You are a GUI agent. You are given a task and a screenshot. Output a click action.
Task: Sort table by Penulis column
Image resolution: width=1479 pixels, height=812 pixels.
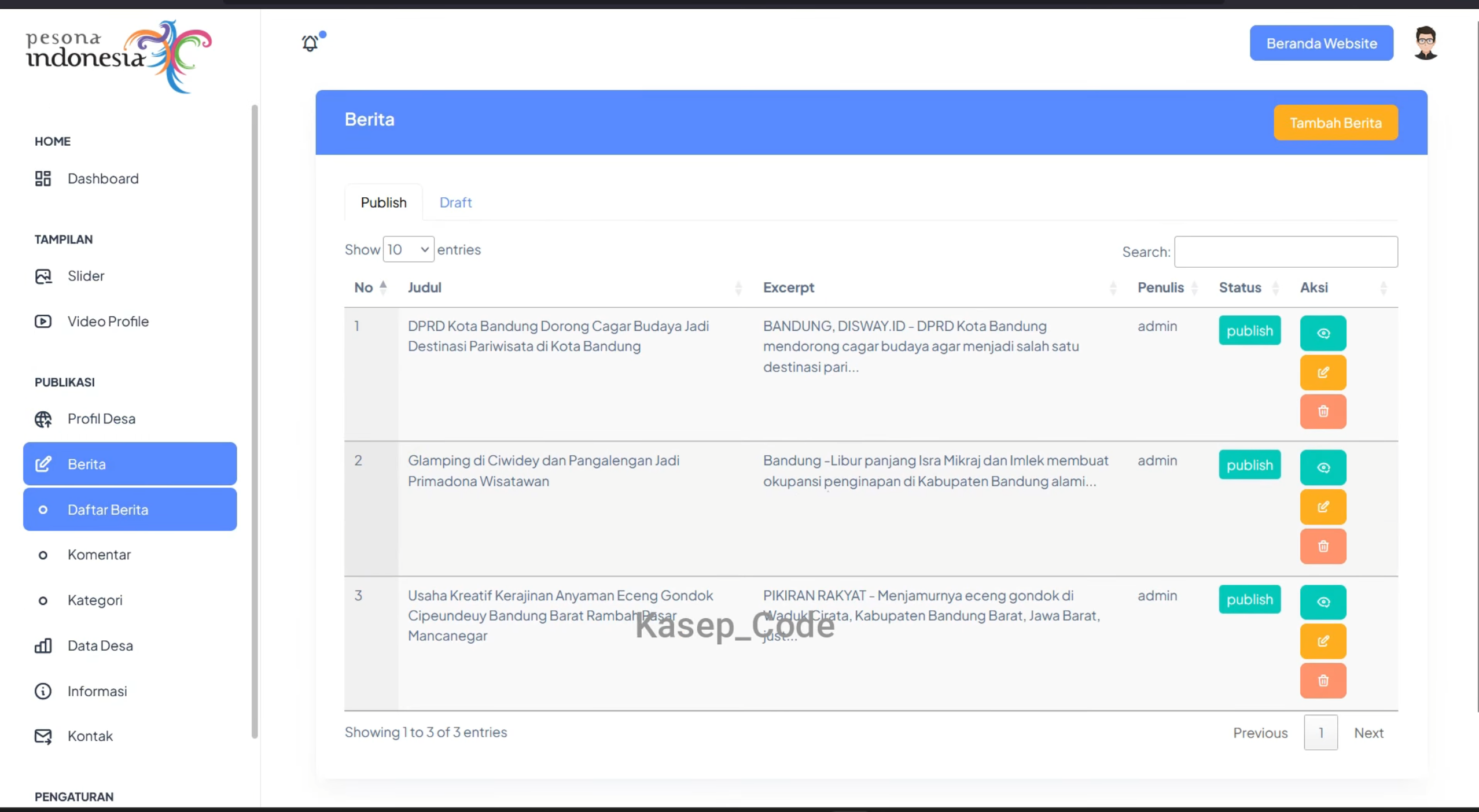(x=1168, y=287)
